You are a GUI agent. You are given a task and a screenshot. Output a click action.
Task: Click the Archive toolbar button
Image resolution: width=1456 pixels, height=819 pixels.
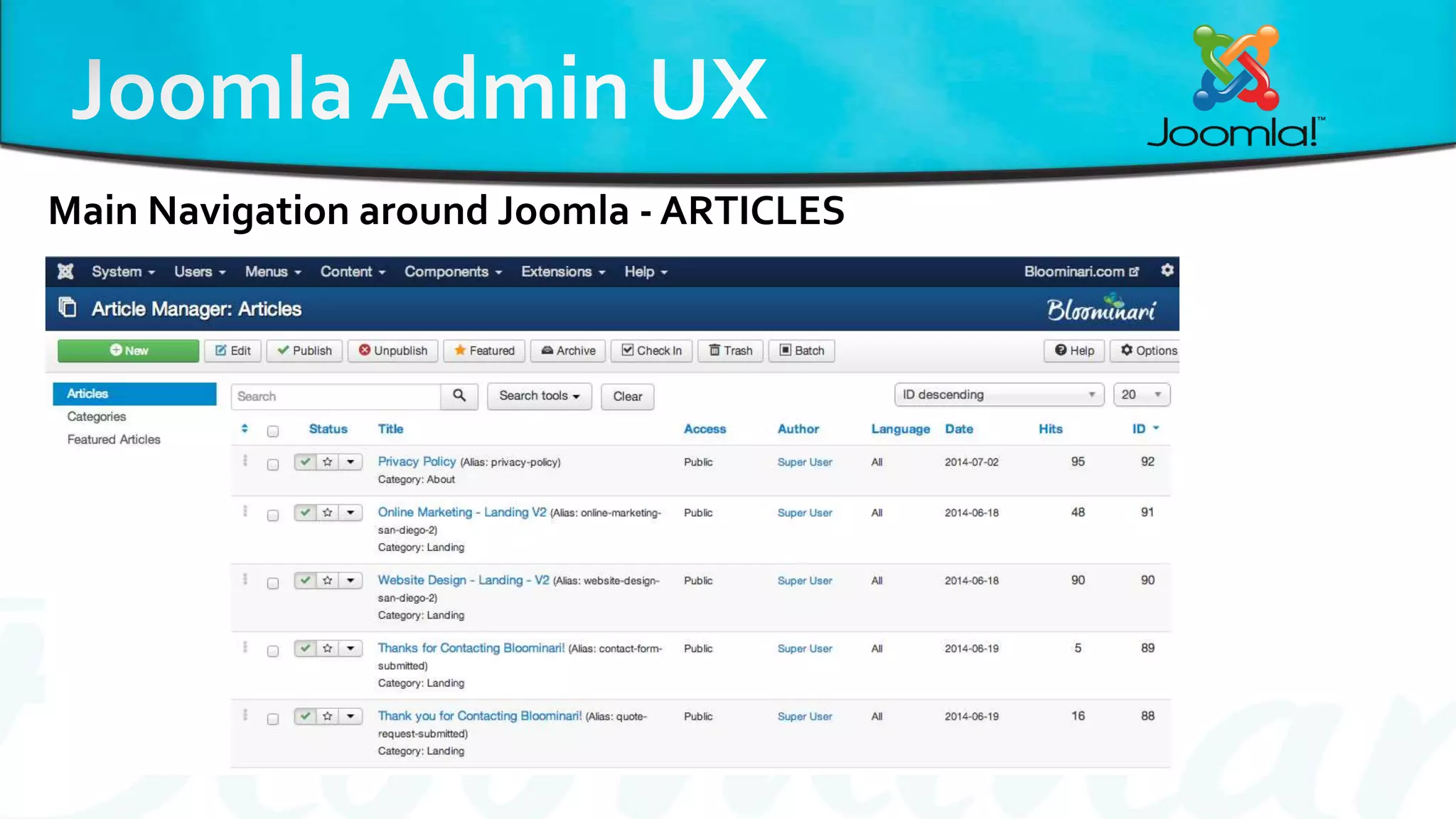568,350
